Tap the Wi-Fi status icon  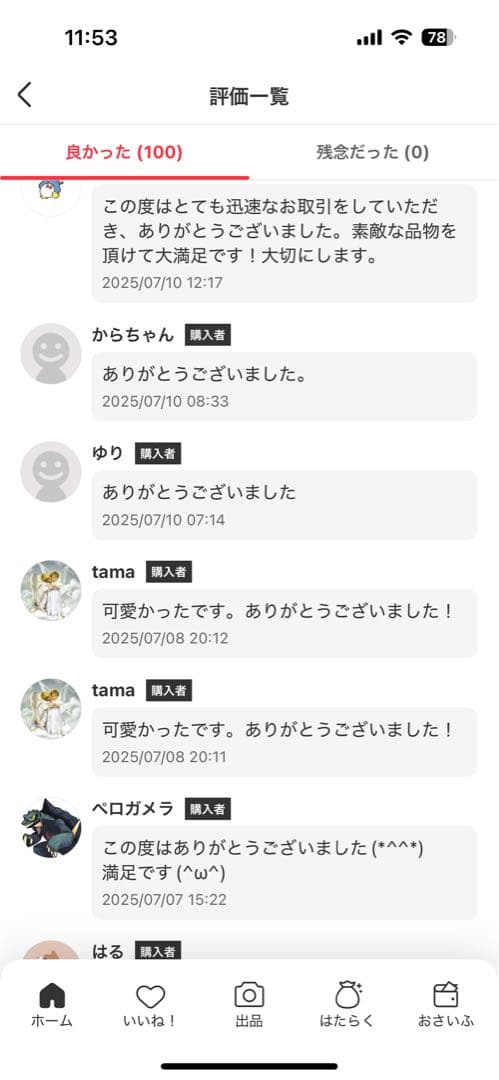pos(402,37)
